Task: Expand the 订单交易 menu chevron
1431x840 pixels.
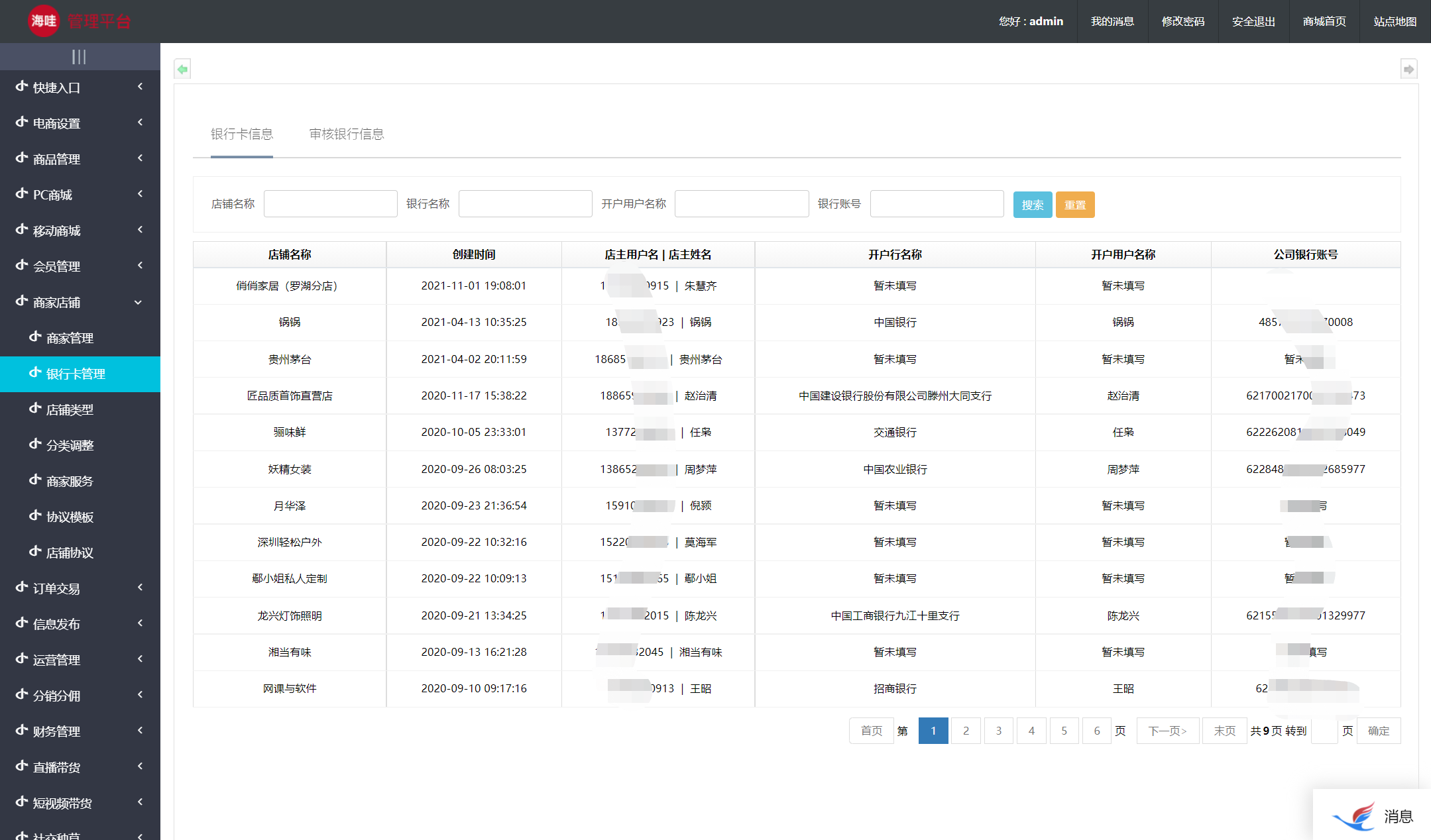Action: pos(140,588)
